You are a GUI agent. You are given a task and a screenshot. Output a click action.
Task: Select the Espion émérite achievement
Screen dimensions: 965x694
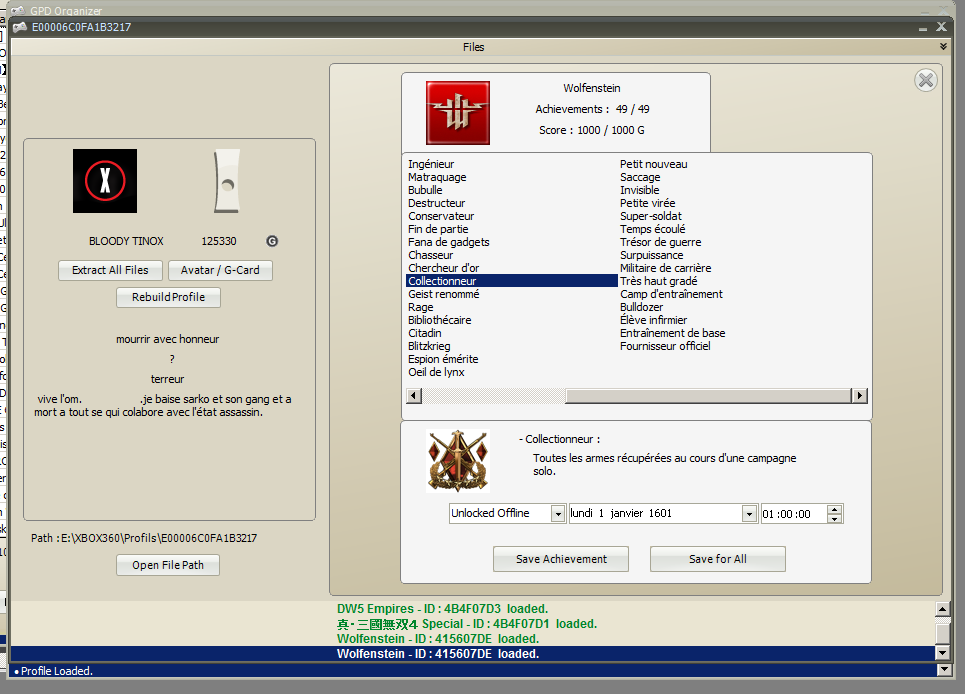click(x=443, y=359)
